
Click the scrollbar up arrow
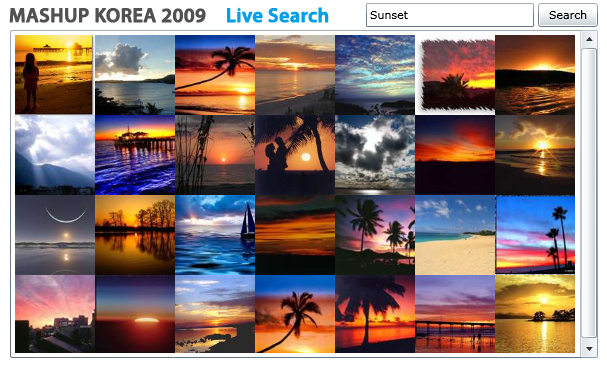(589, 39)
